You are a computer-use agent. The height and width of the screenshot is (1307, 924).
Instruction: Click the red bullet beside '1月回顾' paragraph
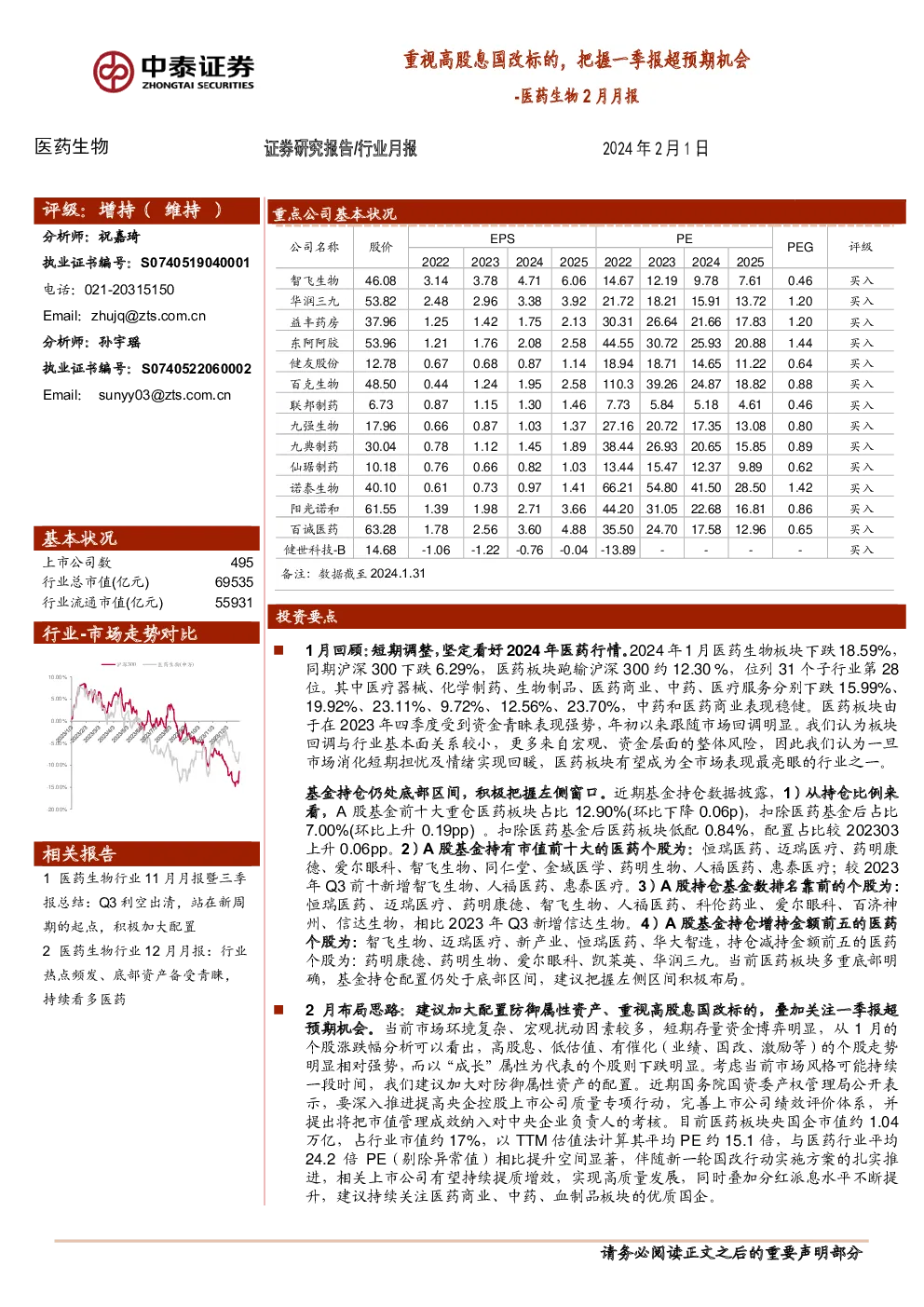pos(279,650)
